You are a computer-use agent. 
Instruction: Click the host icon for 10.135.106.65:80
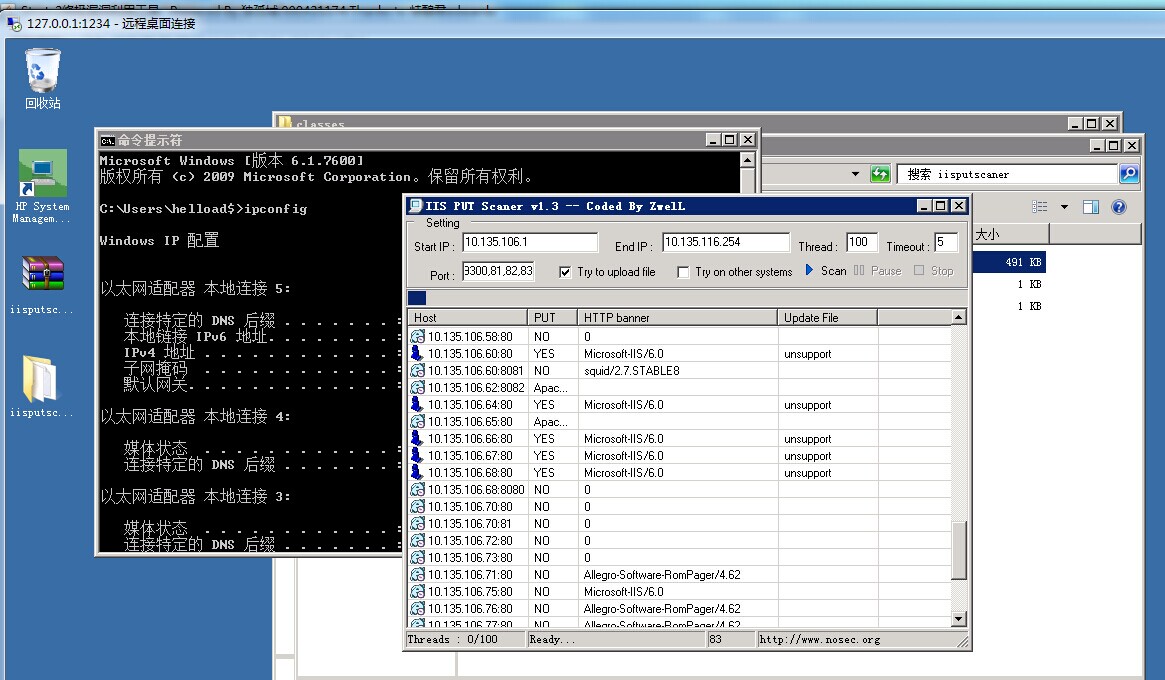[418, 421]
